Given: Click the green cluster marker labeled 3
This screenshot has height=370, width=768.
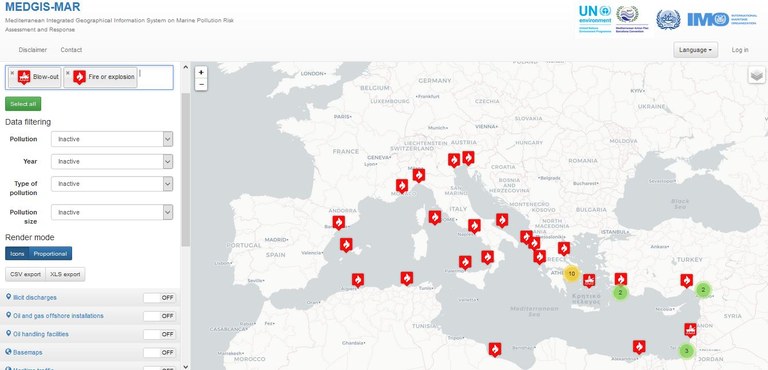Looking at the screenshot, I should pos(687,351).
